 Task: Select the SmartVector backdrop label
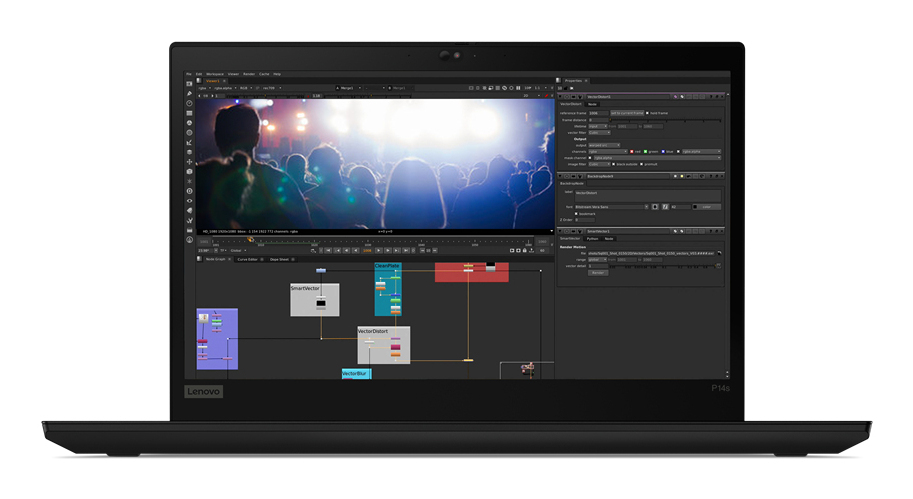305,288
